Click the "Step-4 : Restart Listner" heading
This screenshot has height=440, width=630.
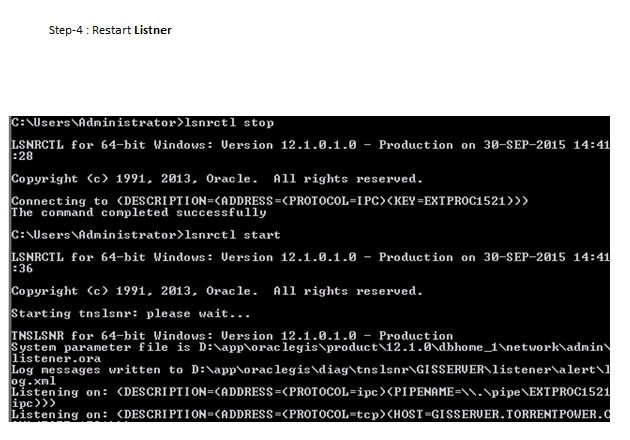[x=110, y=30]
